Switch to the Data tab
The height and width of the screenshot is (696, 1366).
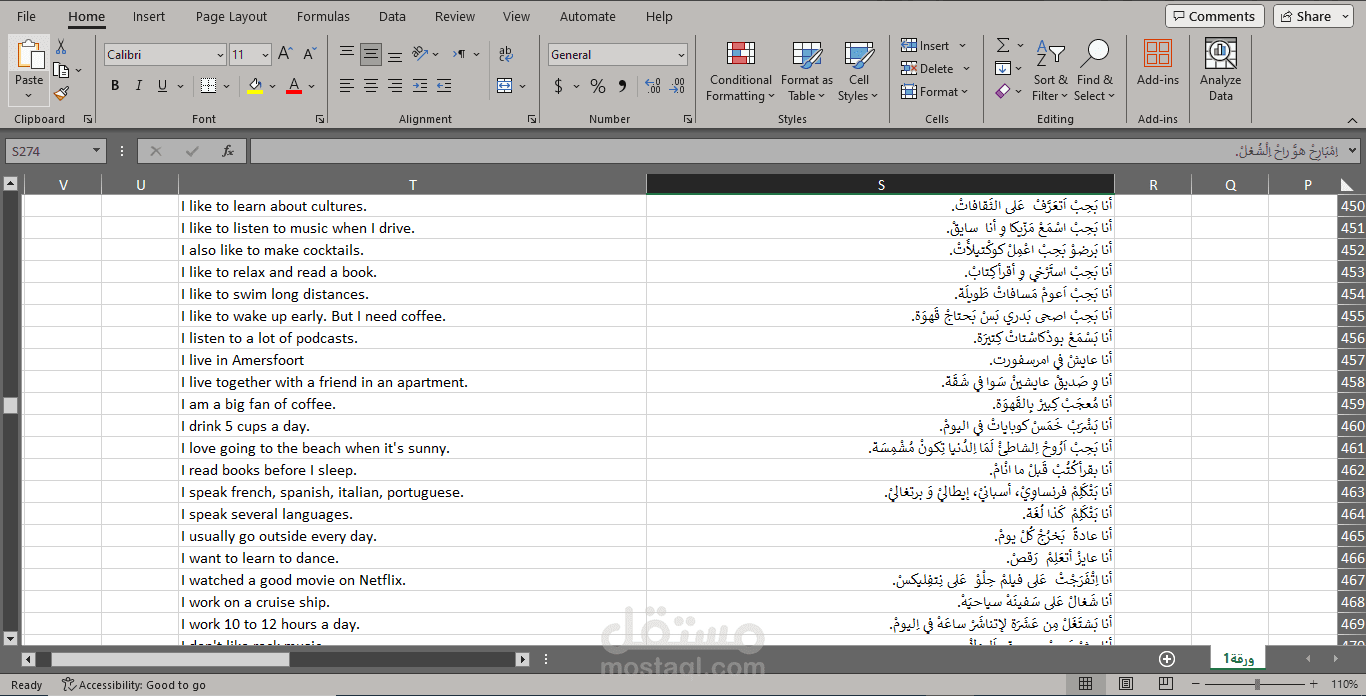pyautogui.click(x=392, y=16)
